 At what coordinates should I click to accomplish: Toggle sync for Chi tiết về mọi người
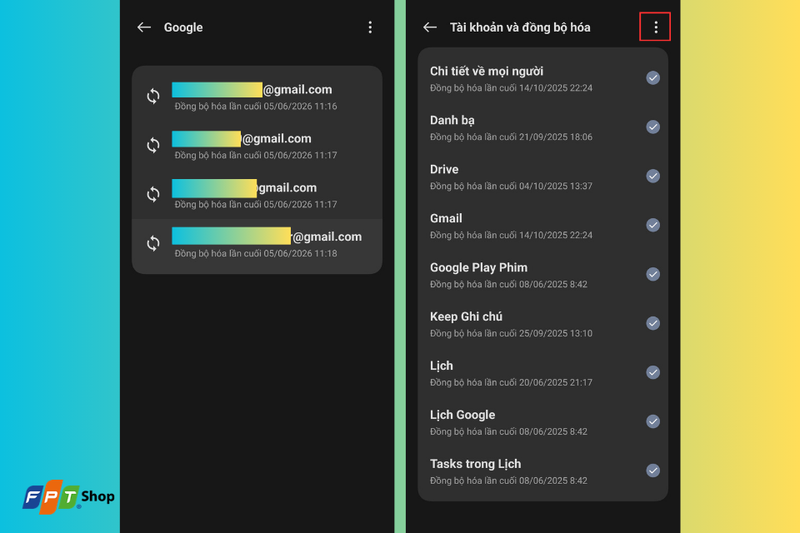[x=653, y=78]
